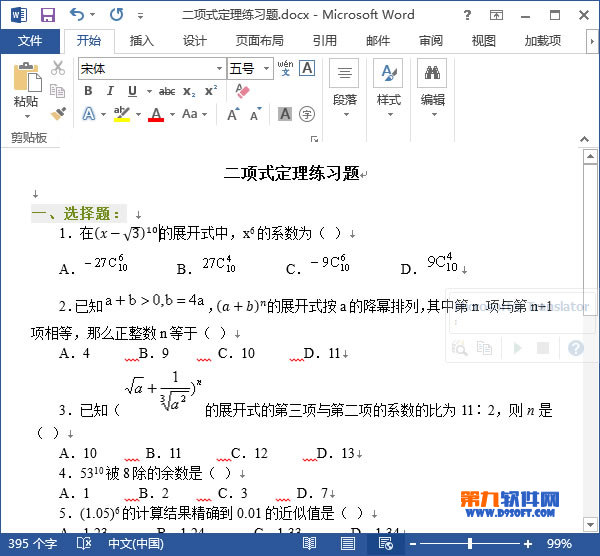Screen dimensions: 600x556
Task: Save the document with floppy icon
Action: point(48,15)
